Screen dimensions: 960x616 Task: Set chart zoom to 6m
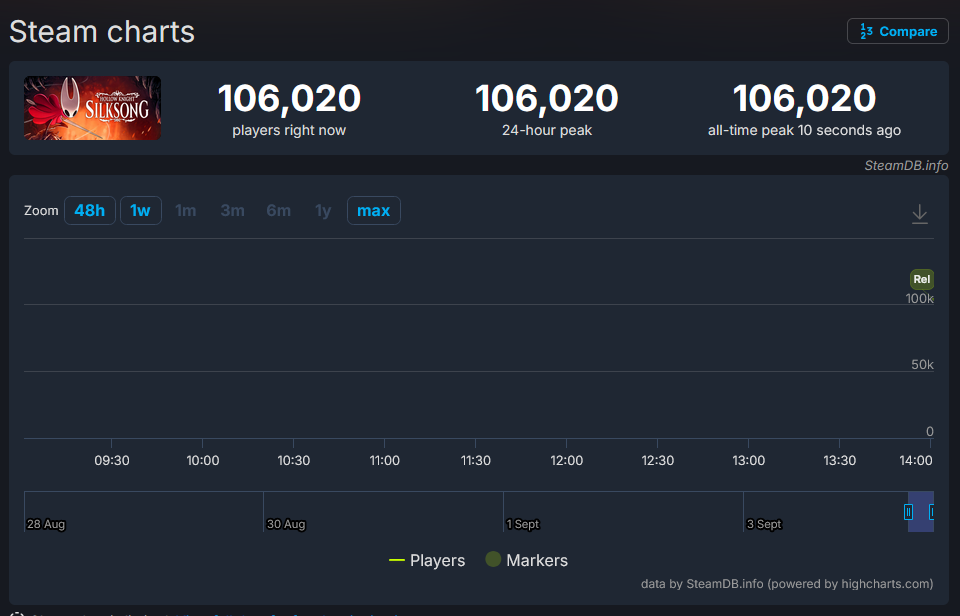(x=279, y=211)
